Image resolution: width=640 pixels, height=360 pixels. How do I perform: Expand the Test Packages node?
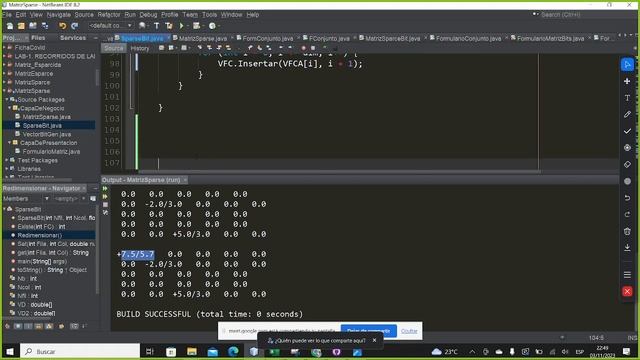(7, 160)
